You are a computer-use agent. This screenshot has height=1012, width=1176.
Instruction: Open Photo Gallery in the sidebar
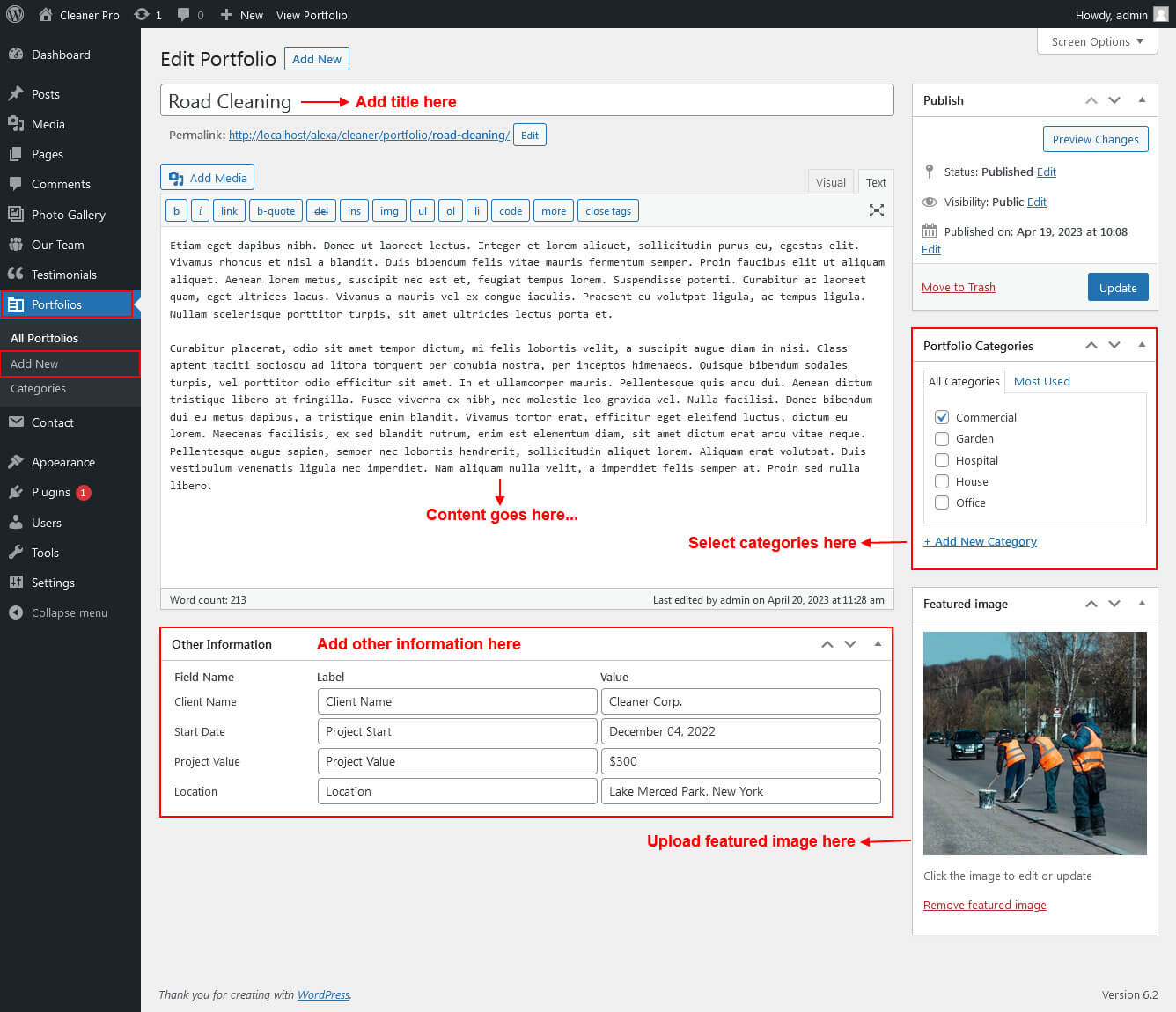point(70,215)
